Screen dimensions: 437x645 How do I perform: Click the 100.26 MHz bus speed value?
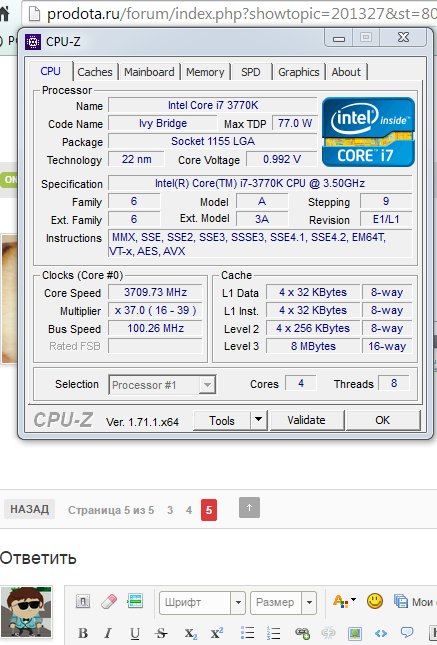pyautogui.click(x=156, y=328)
